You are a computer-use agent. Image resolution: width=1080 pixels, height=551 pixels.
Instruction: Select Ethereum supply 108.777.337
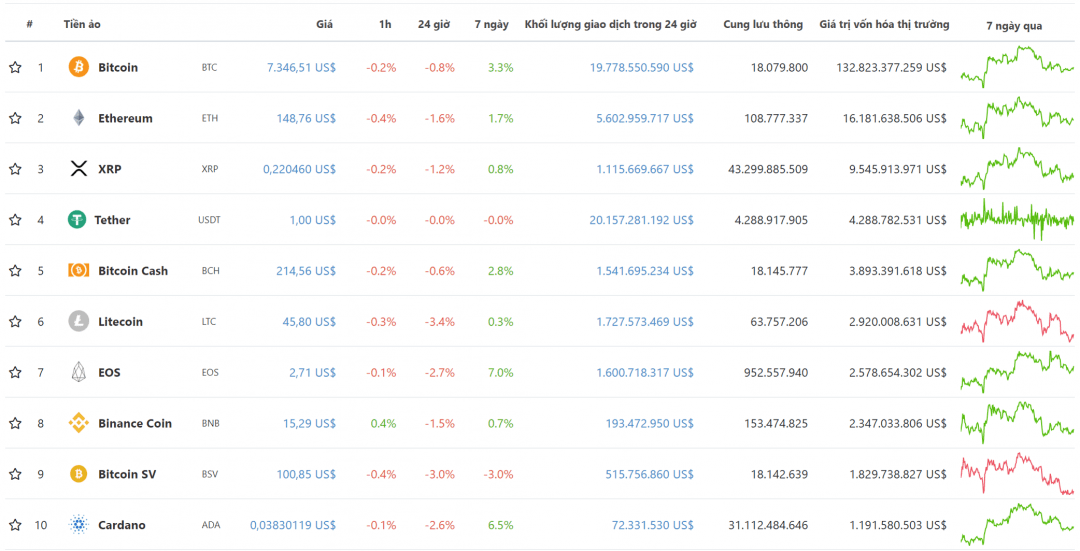tap(776, 118)
